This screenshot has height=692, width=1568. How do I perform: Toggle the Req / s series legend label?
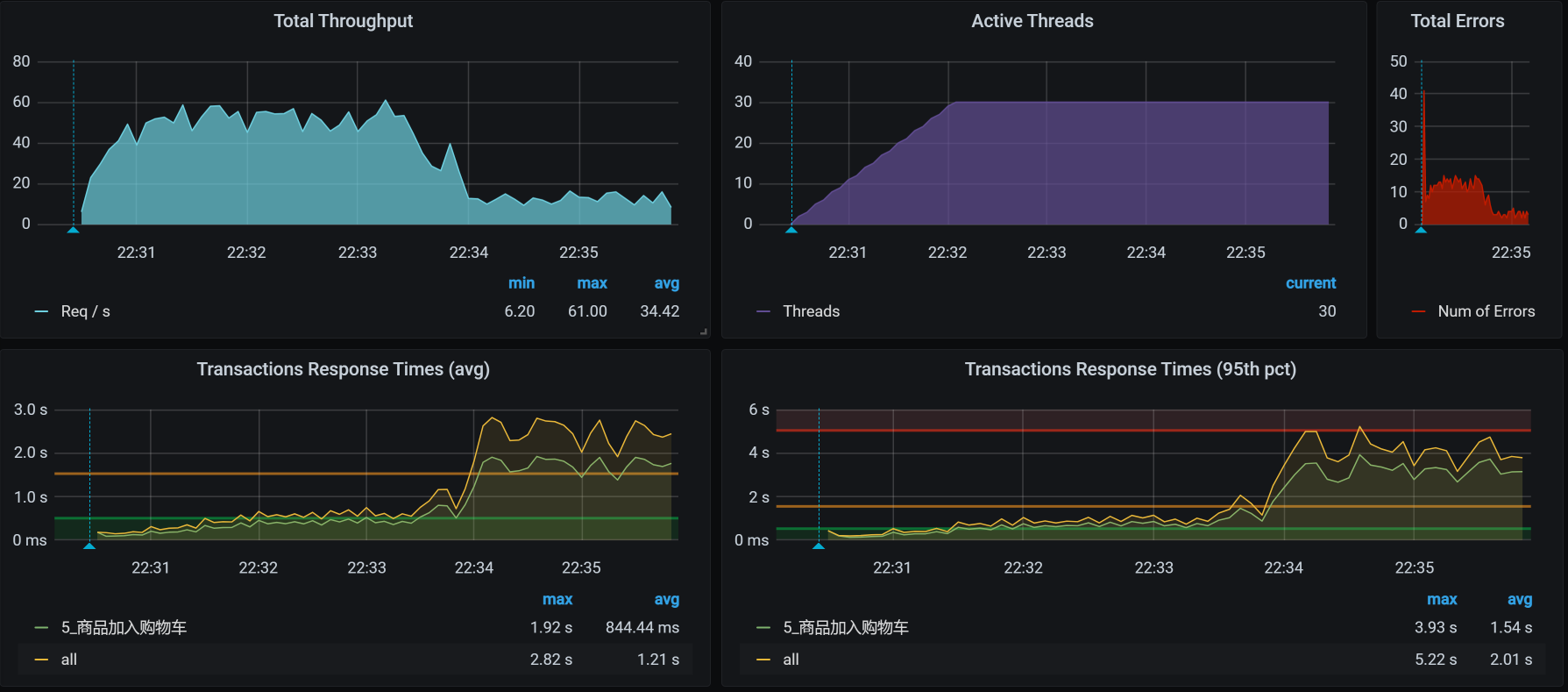coord(85,311)
